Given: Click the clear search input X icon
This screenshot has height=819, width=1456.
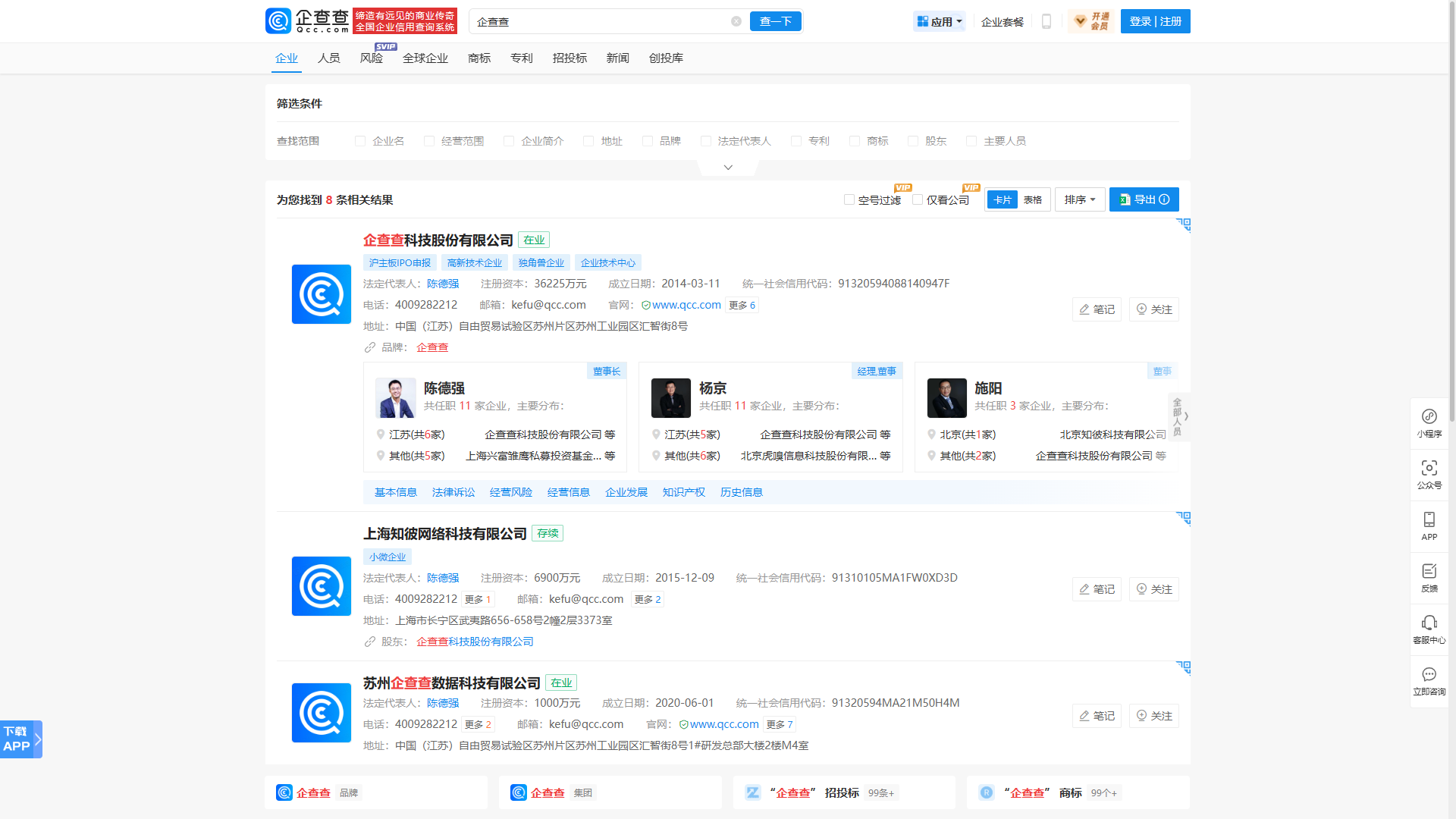Looking at the screenshot, I should [736, 21].
